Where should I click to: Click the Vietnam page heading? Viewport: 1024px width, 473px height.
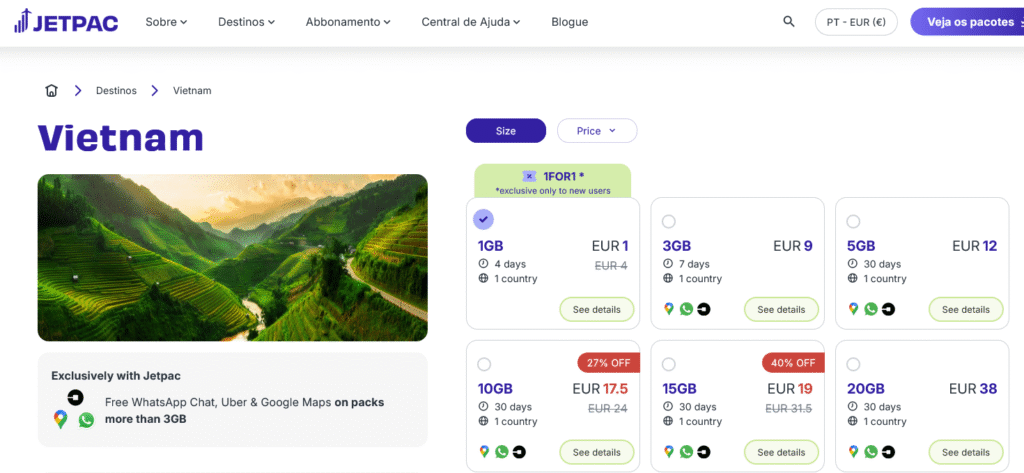coord(121,137)
